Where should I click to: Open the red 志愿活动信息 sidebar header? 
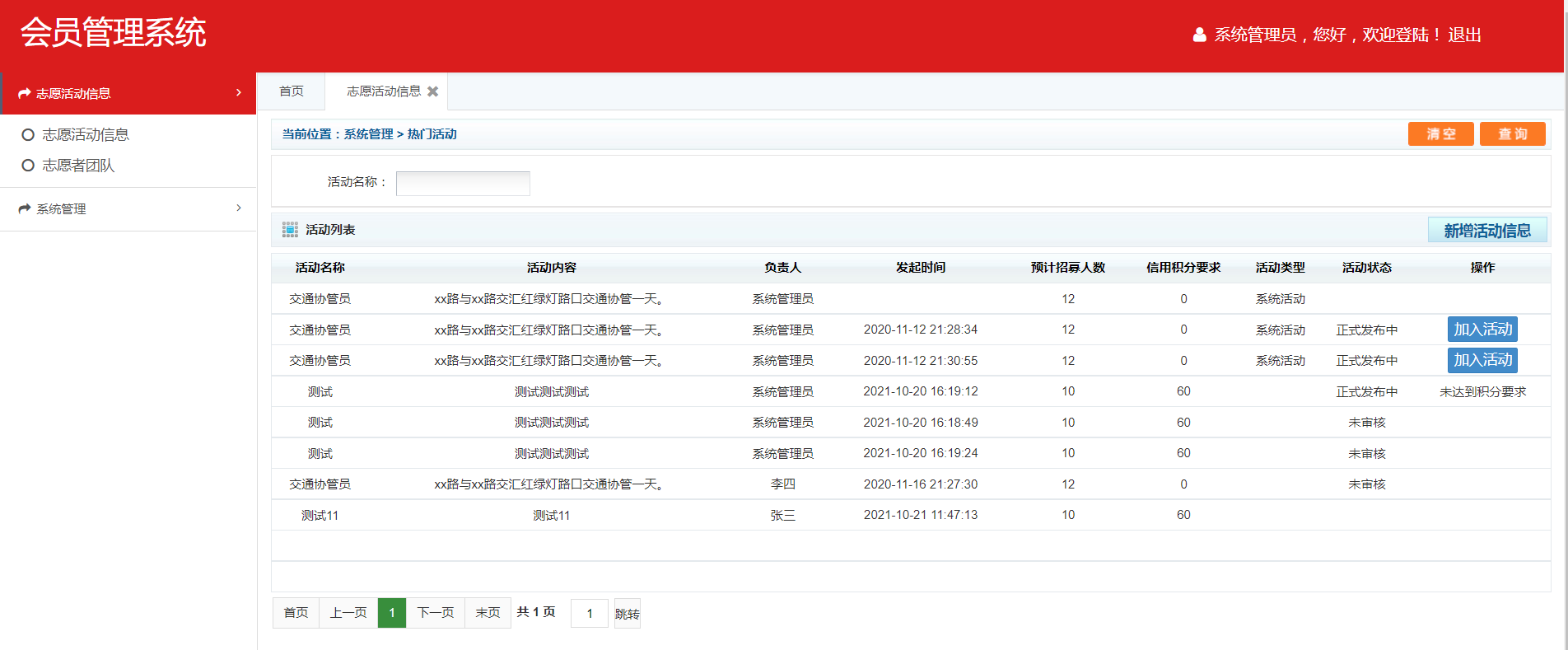[128, 93]
